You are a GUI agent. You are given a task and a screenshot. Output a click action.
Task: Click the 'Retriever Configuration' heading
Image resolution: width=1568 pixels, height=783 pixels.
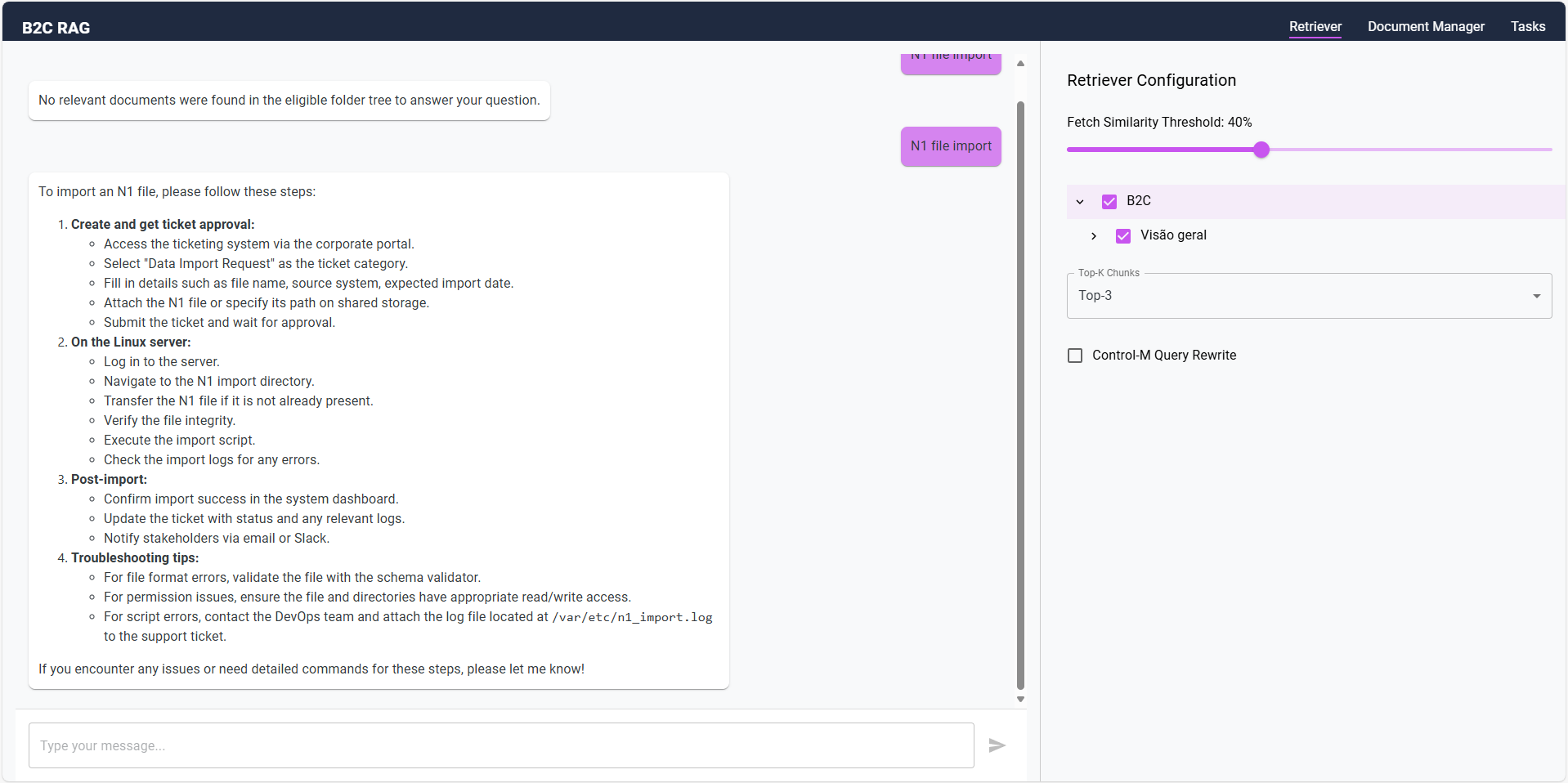[x=1151, y=80]
